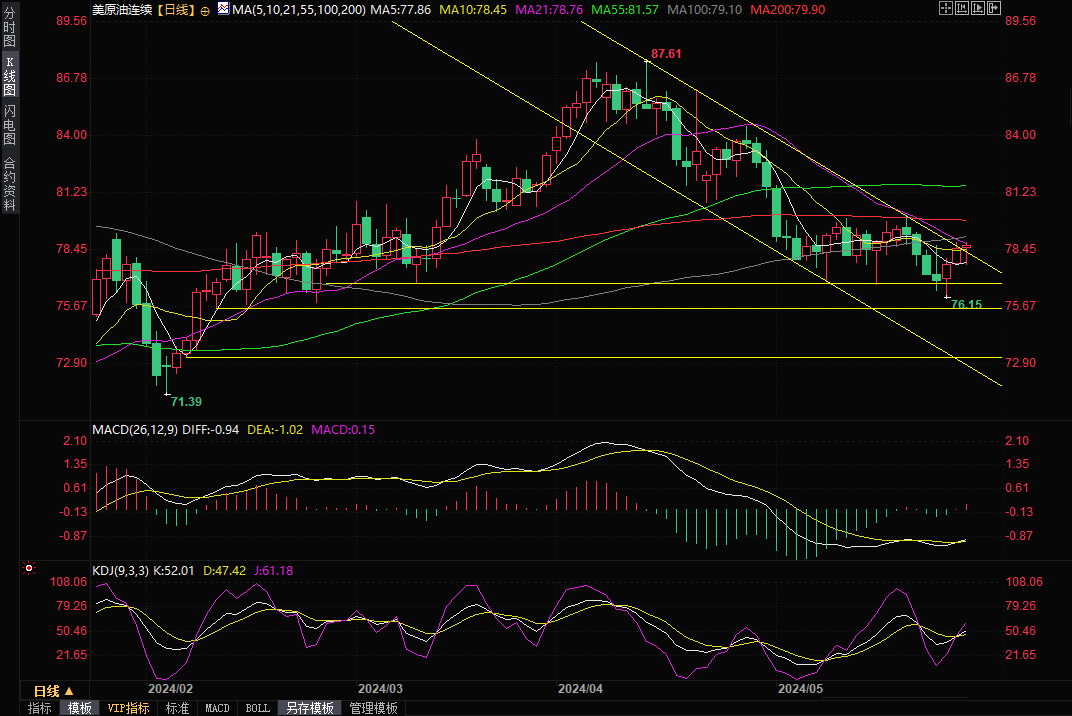1072x716 pixels.
Task: Click the expand panel arrow icon
Action: 996,8
